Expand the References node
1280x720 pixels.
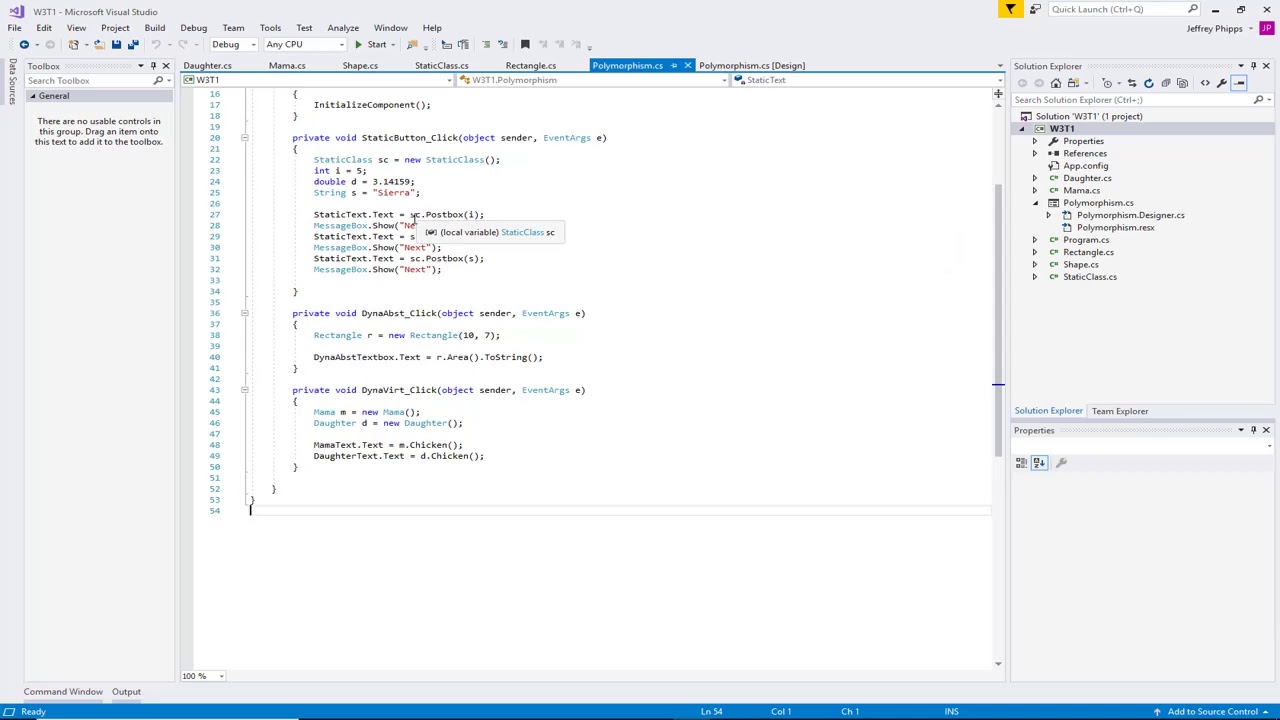(1035, 153)
